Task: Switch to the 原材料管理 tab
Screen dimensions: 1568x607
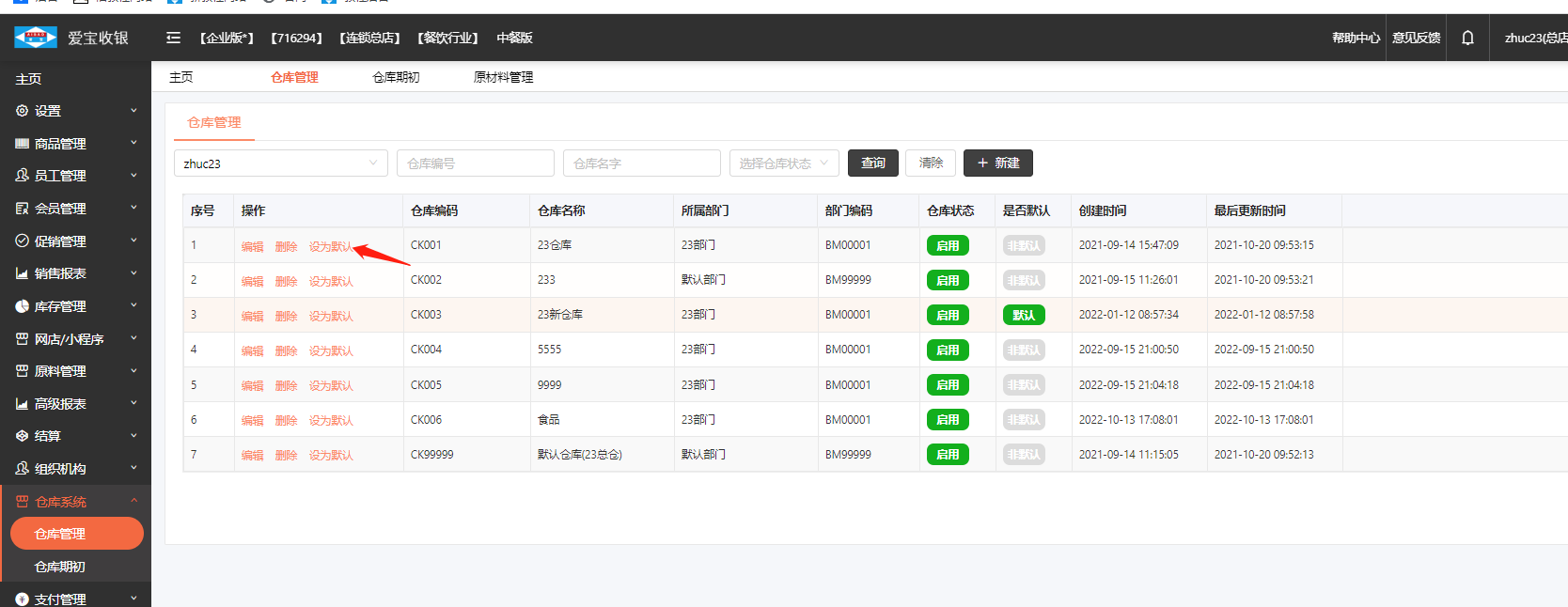Action: 503,77
